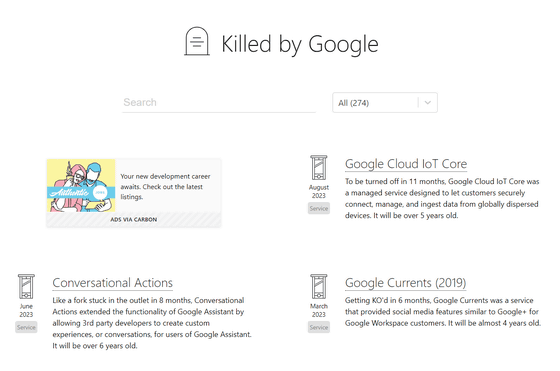Click the ADS VIA CARBON link
Screen dimensions: 560x371
(x=134, y=220)
